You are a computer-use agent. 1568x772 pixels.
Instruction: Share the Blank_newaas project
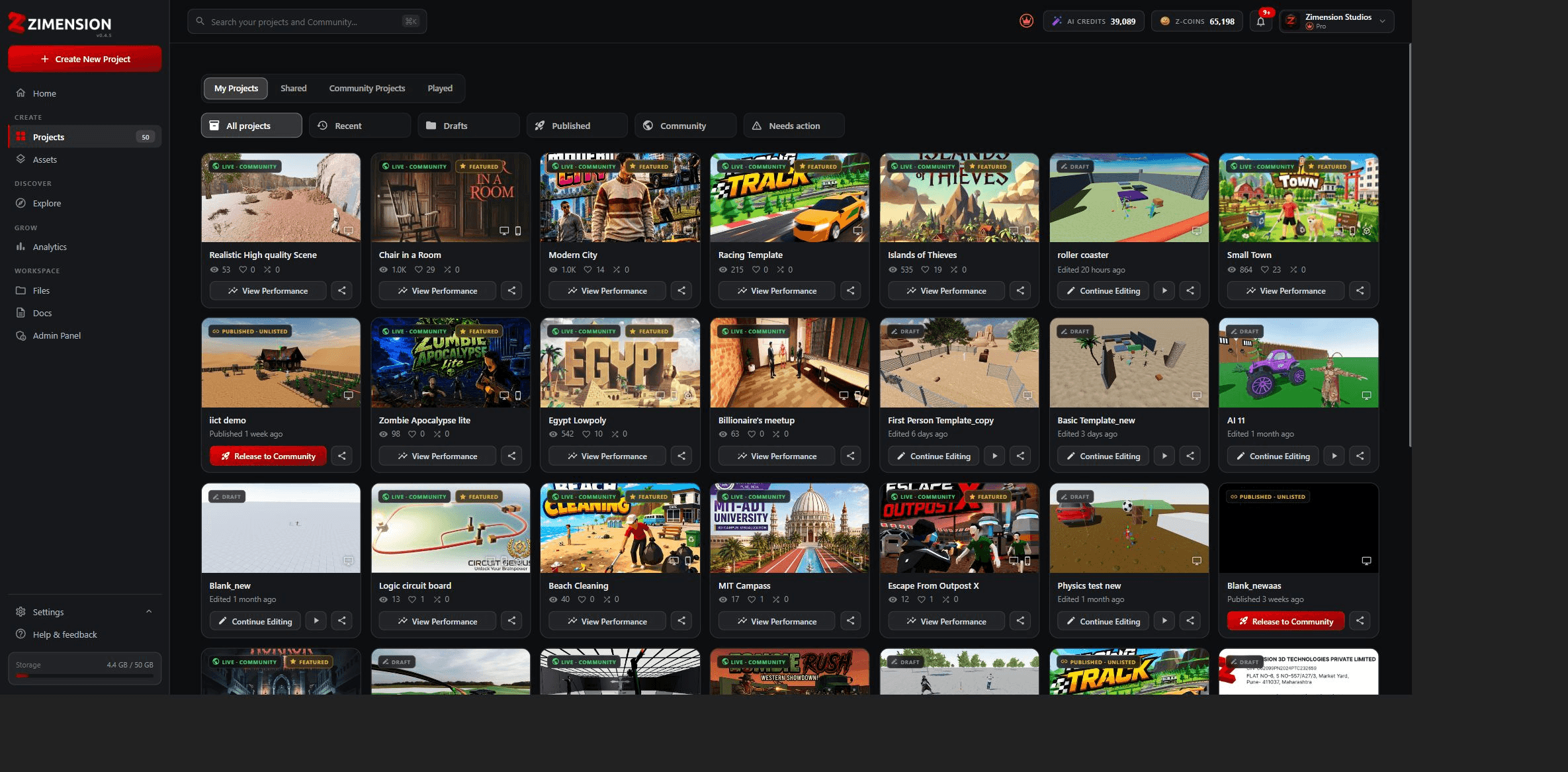(x=1360, y=621)
